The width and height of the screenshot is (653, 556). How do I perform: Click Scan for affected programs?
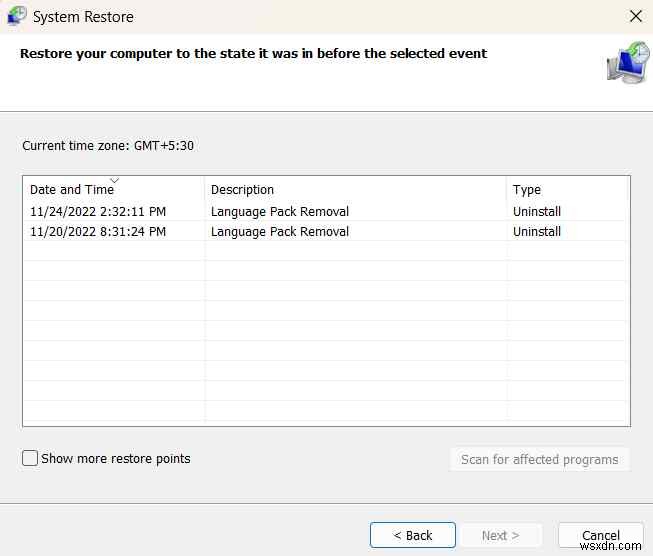[x=539, y=460]
